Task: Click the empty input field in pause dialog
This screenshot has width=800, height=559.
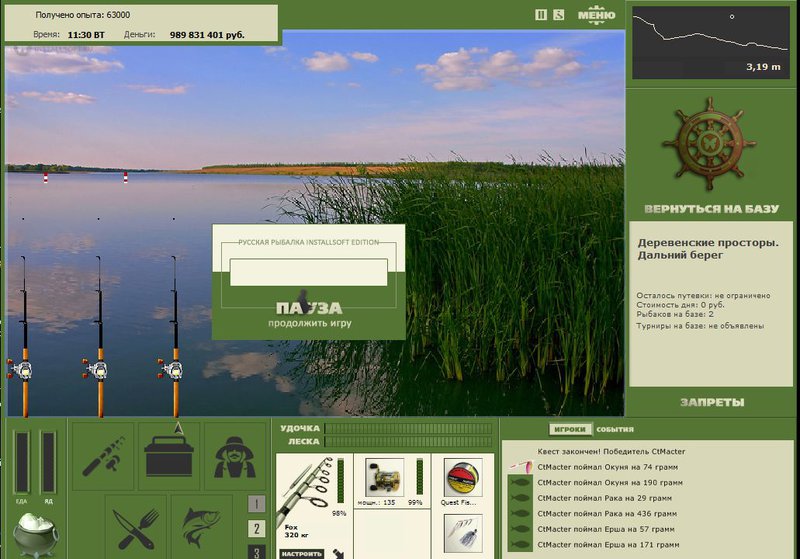Action: point(308,272)
